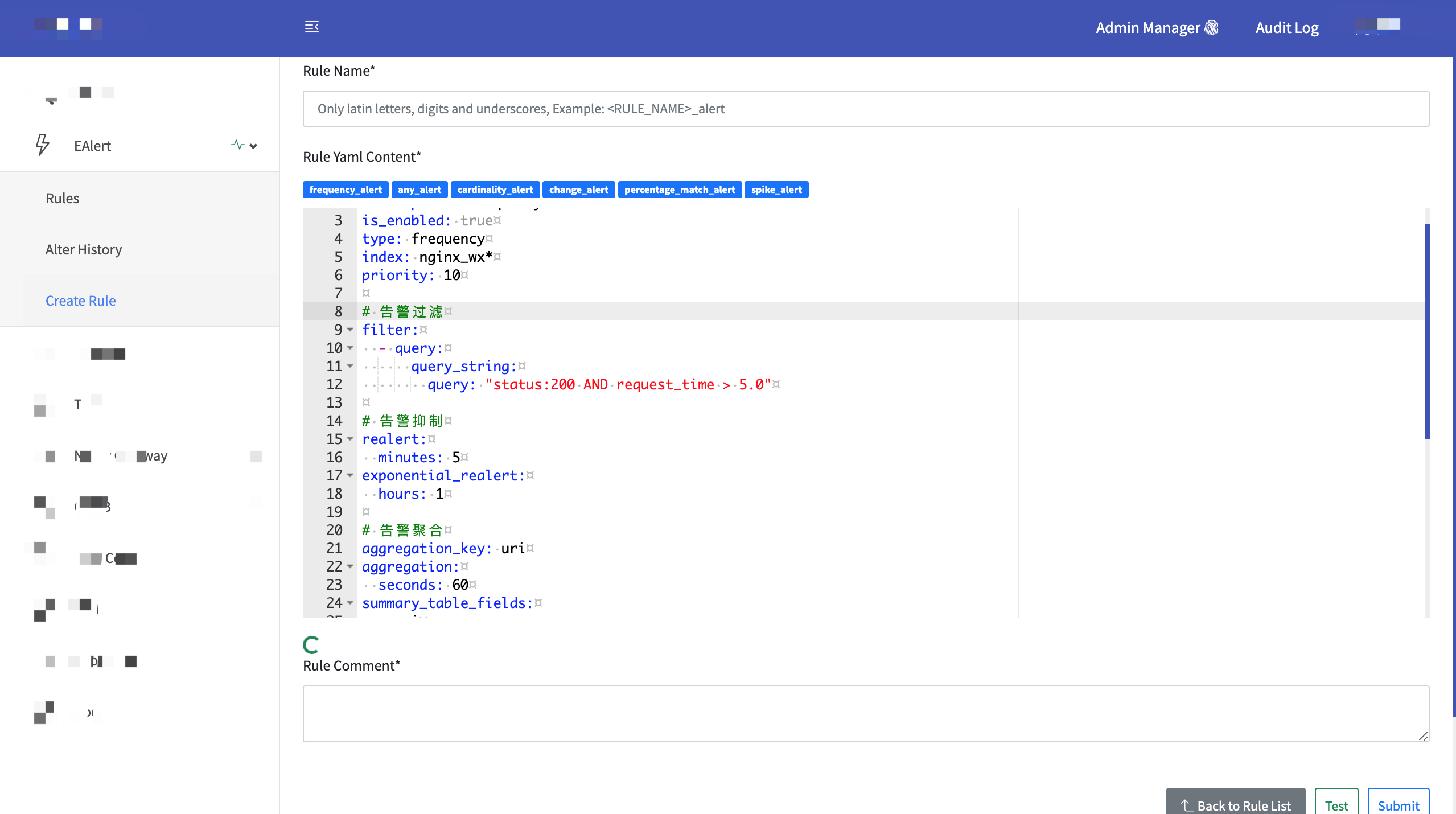Insert the cardinality_alert template
This screenshot has height=814, width=1456.
[495, 190]
